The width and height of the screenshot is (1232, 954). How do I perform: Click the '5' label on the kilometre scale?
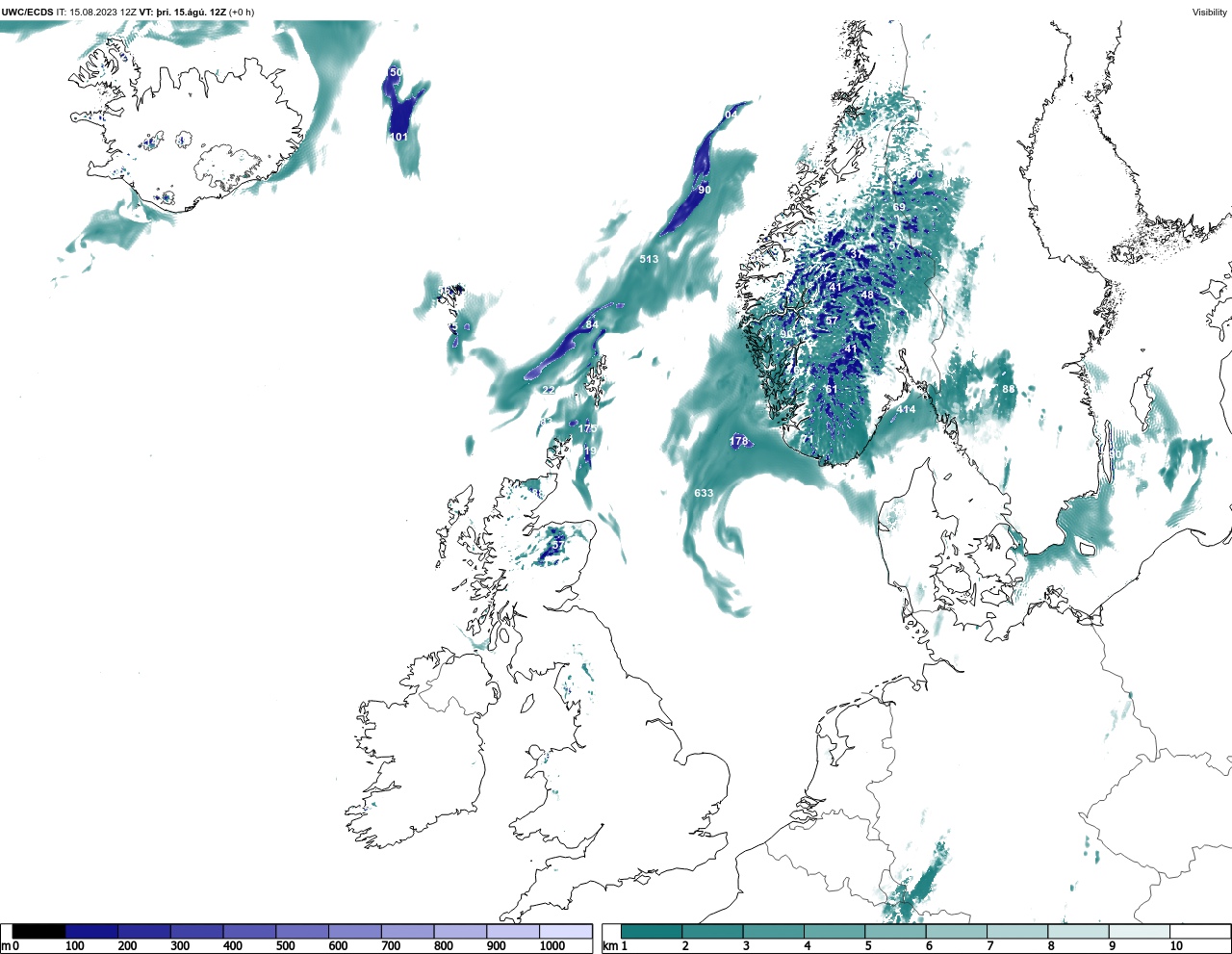coord(868,946)
